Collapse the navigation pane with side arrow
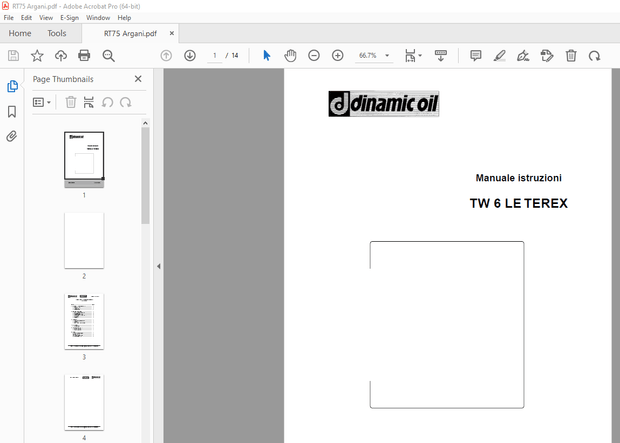 [159, 266]
